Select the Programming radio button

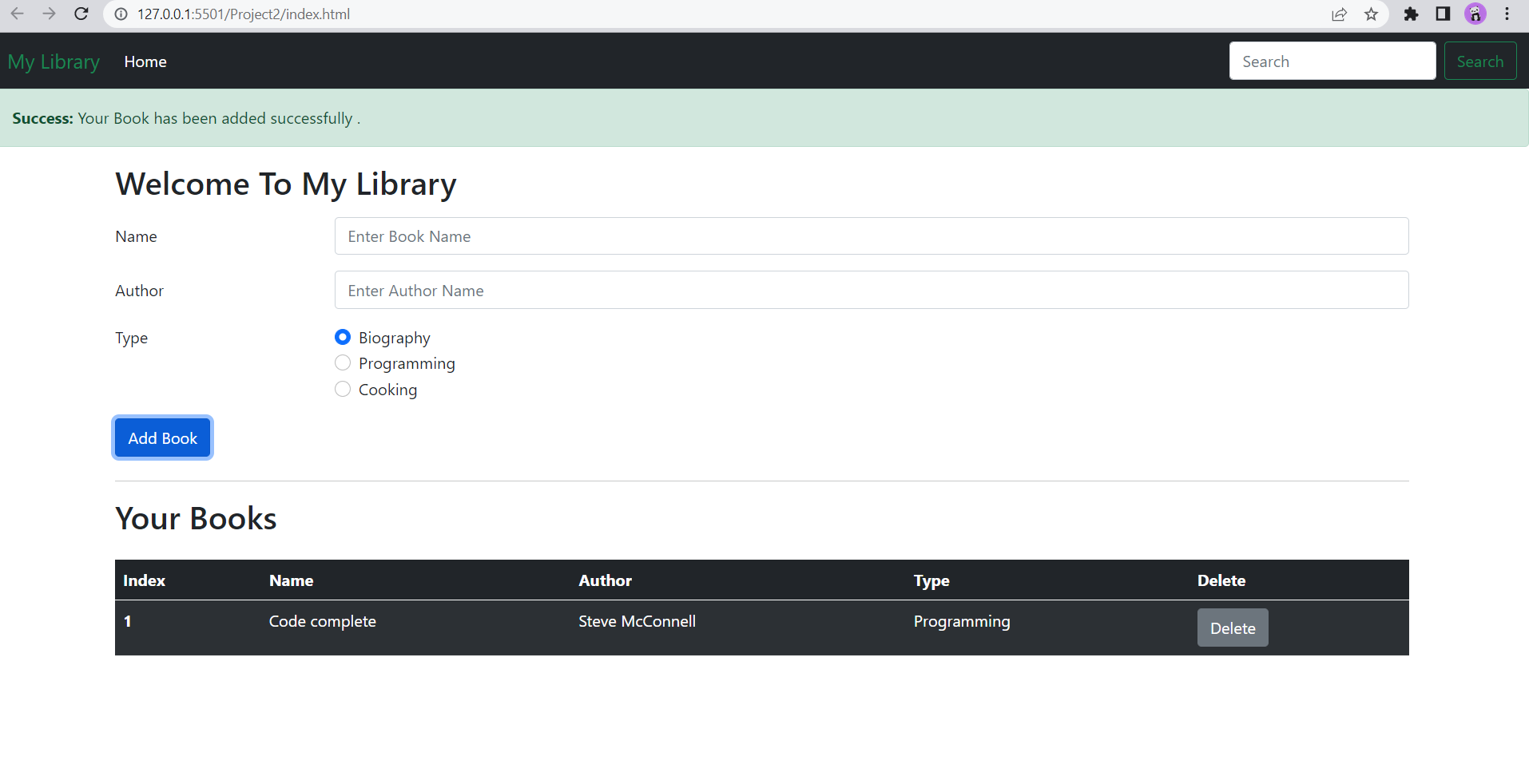tap(343, 362)
